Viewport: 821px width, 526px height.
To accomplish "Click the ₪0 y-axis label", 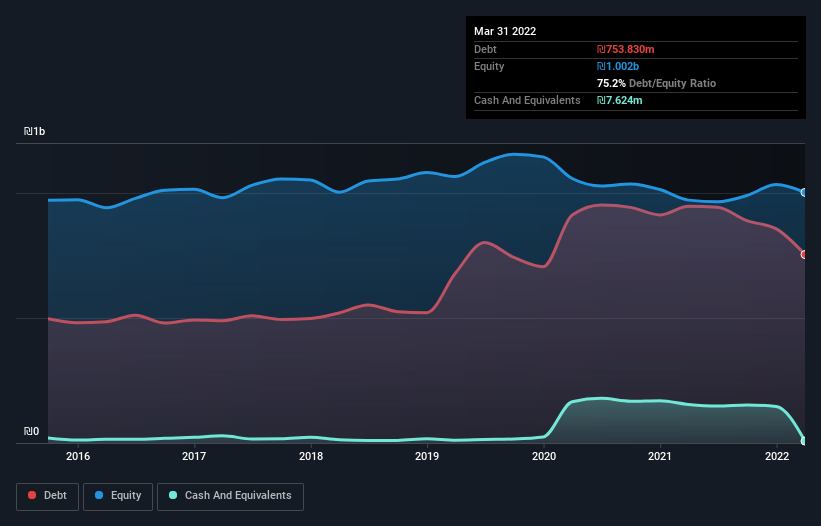I will [31, 431].
